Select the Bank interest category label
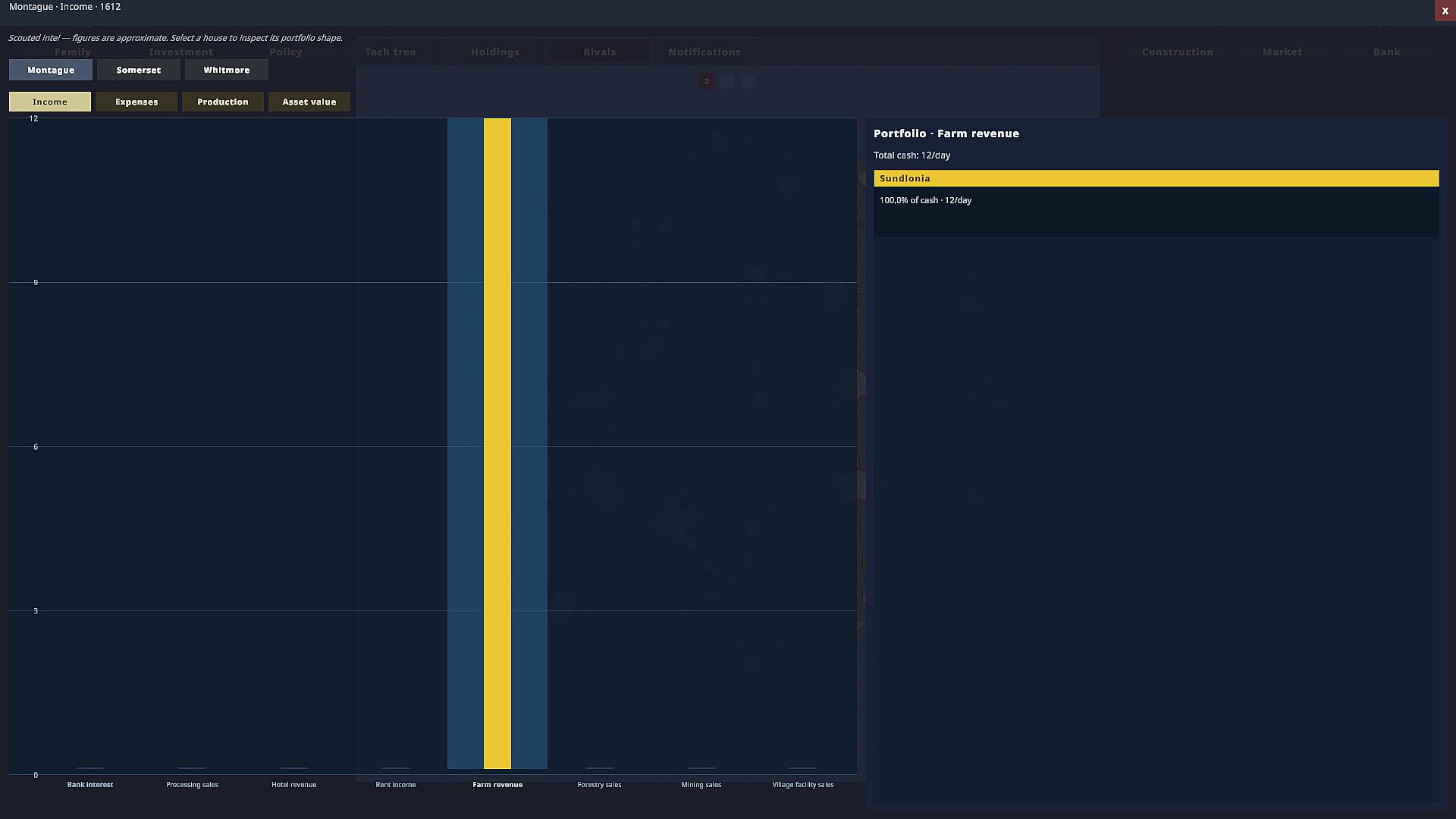 [x=90, y=785]
